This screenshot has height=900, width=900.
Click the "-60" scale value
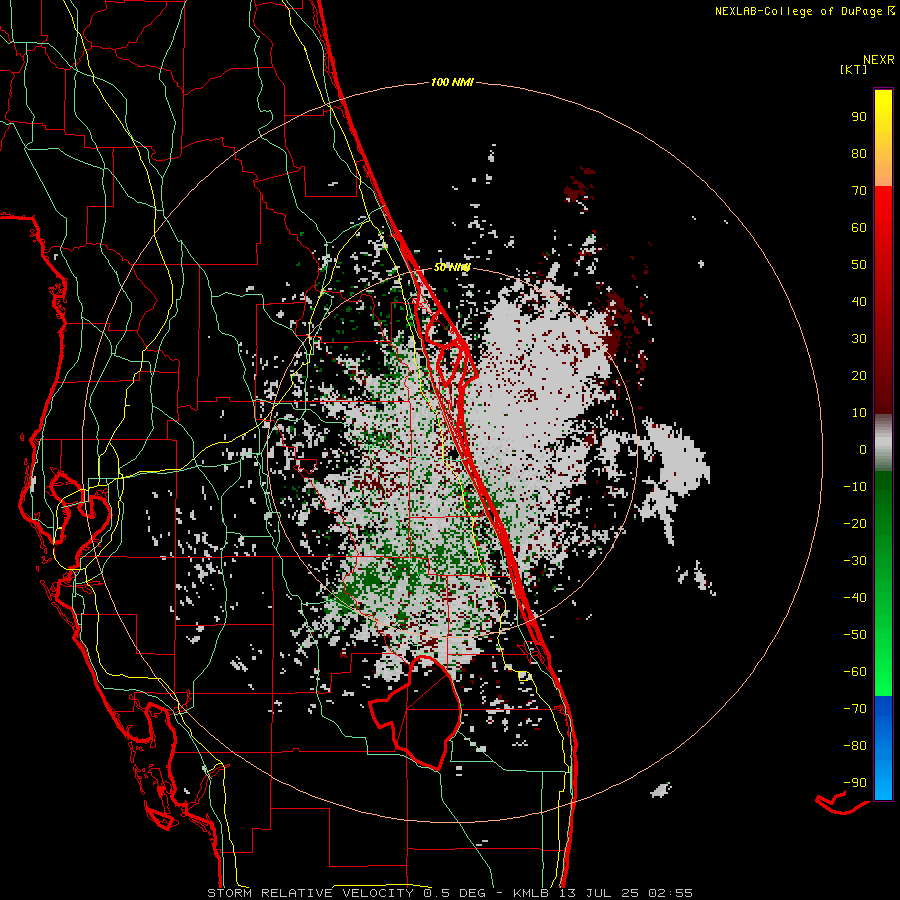pyautogui.click(x=855, y=672)
